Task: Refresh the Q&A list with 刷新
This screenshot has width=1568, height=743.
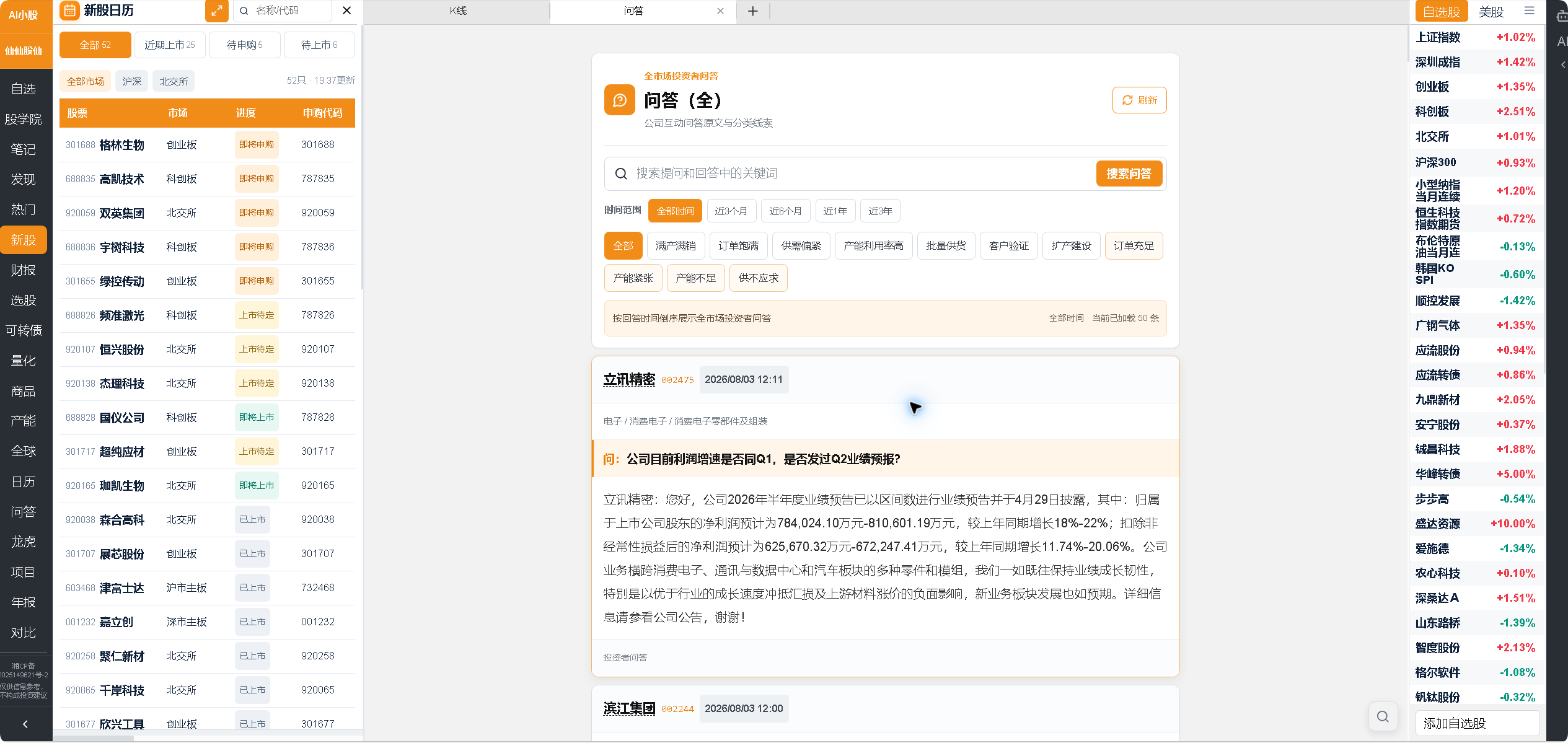Action: click(1139, 100)
